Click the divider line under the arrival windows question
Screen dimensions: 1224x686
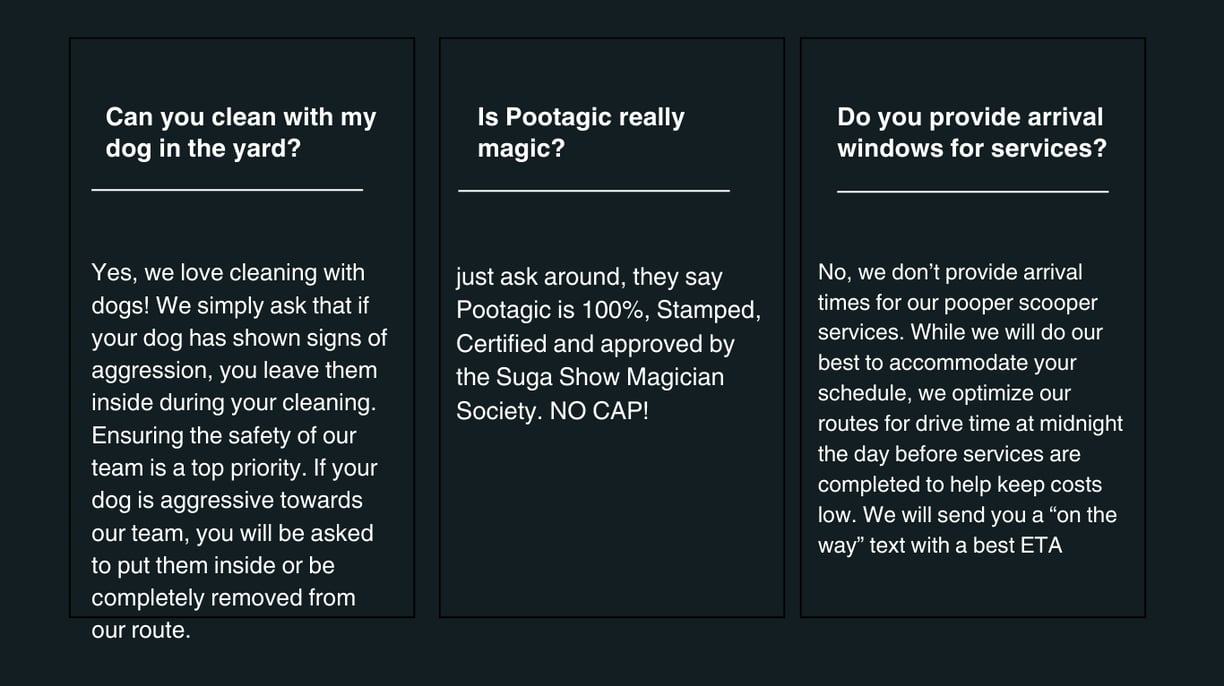[972, 190]
